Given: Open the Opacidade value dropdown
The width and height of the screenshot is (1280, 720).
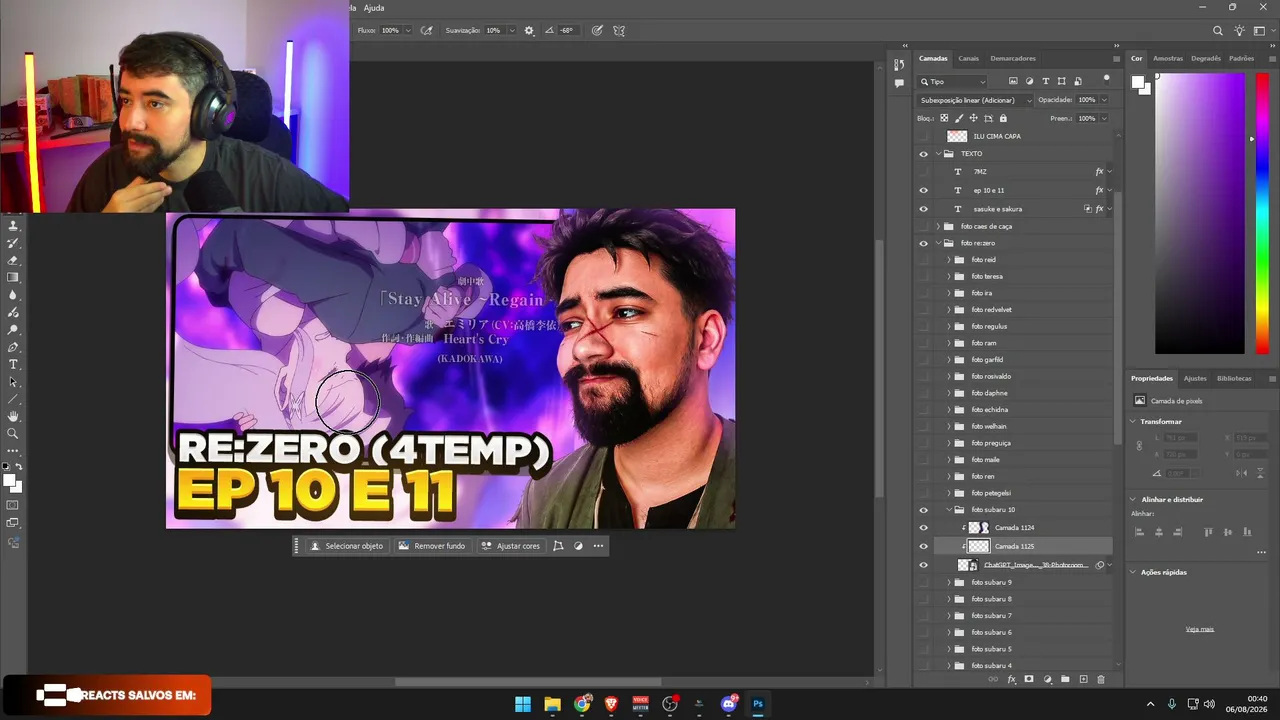Looking at the screenshot, I should pyautogui.click(x=1104, y=100).
